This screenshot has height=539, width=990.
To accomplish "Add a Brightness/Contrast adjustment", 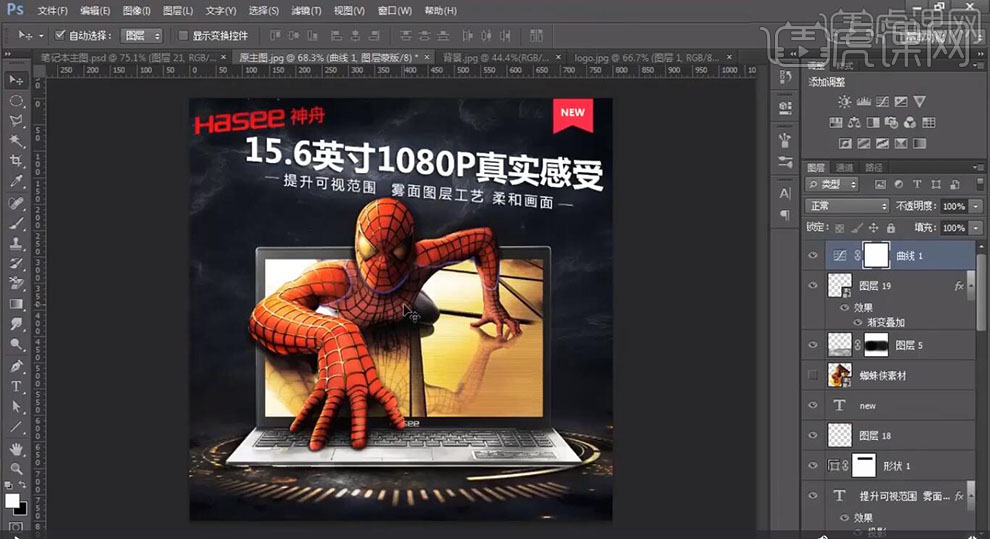I will pos(845,102).
